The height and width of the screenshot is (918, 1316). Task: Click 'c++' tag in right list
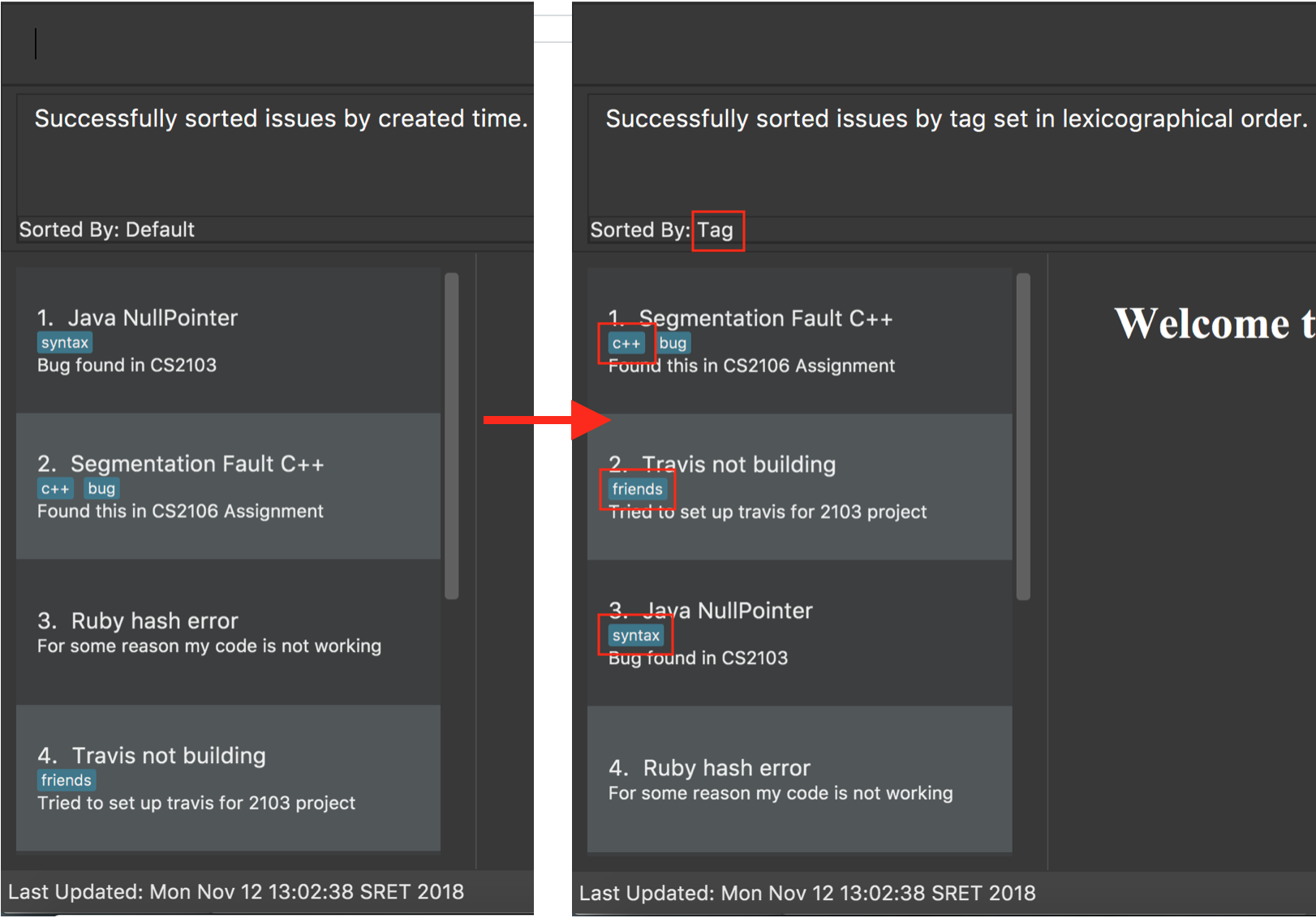pyautogui.click(x=626, y=343)
